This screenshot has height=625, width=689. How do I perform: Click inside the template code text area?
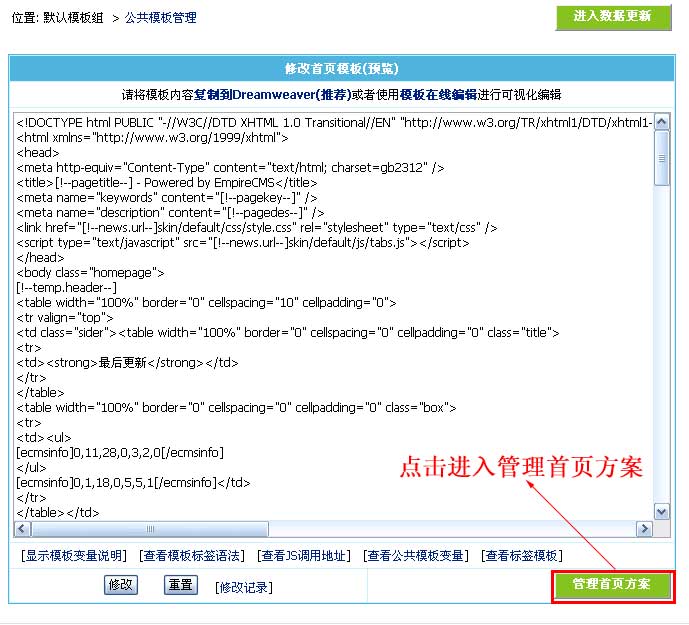[330, 320]
